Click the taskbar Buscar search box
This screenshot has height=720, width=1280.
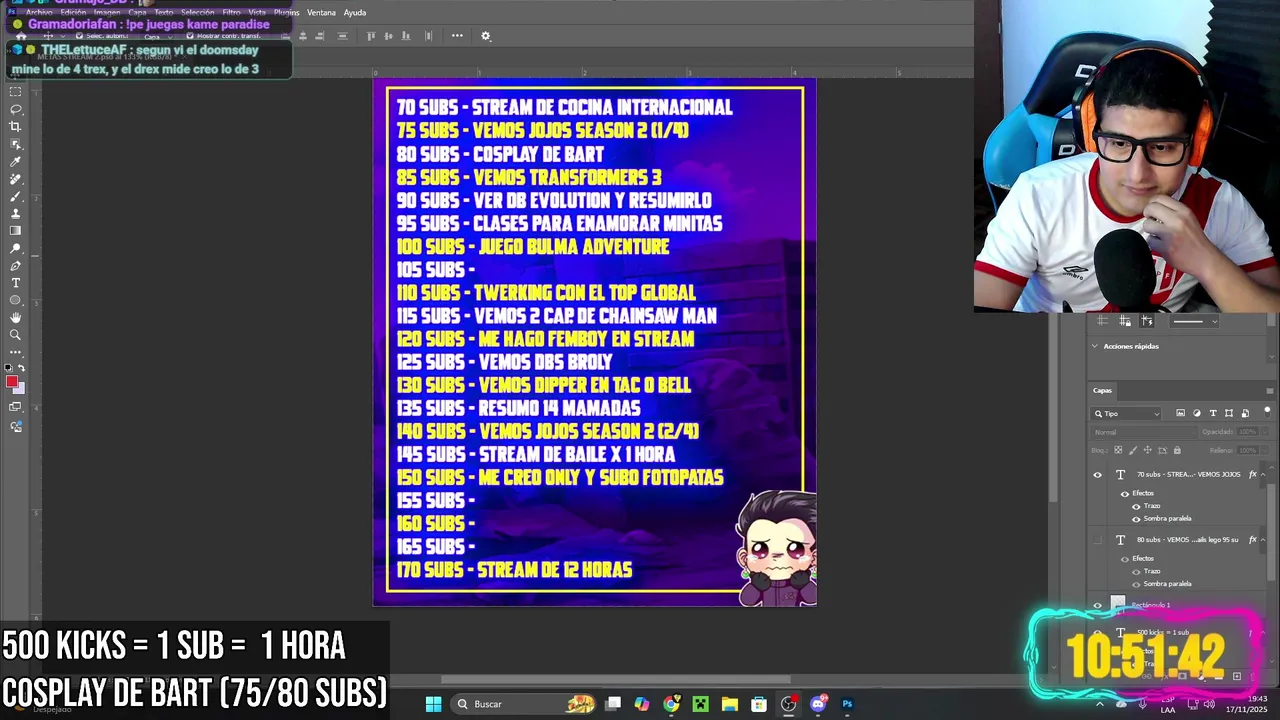click(x=523, y=704)
